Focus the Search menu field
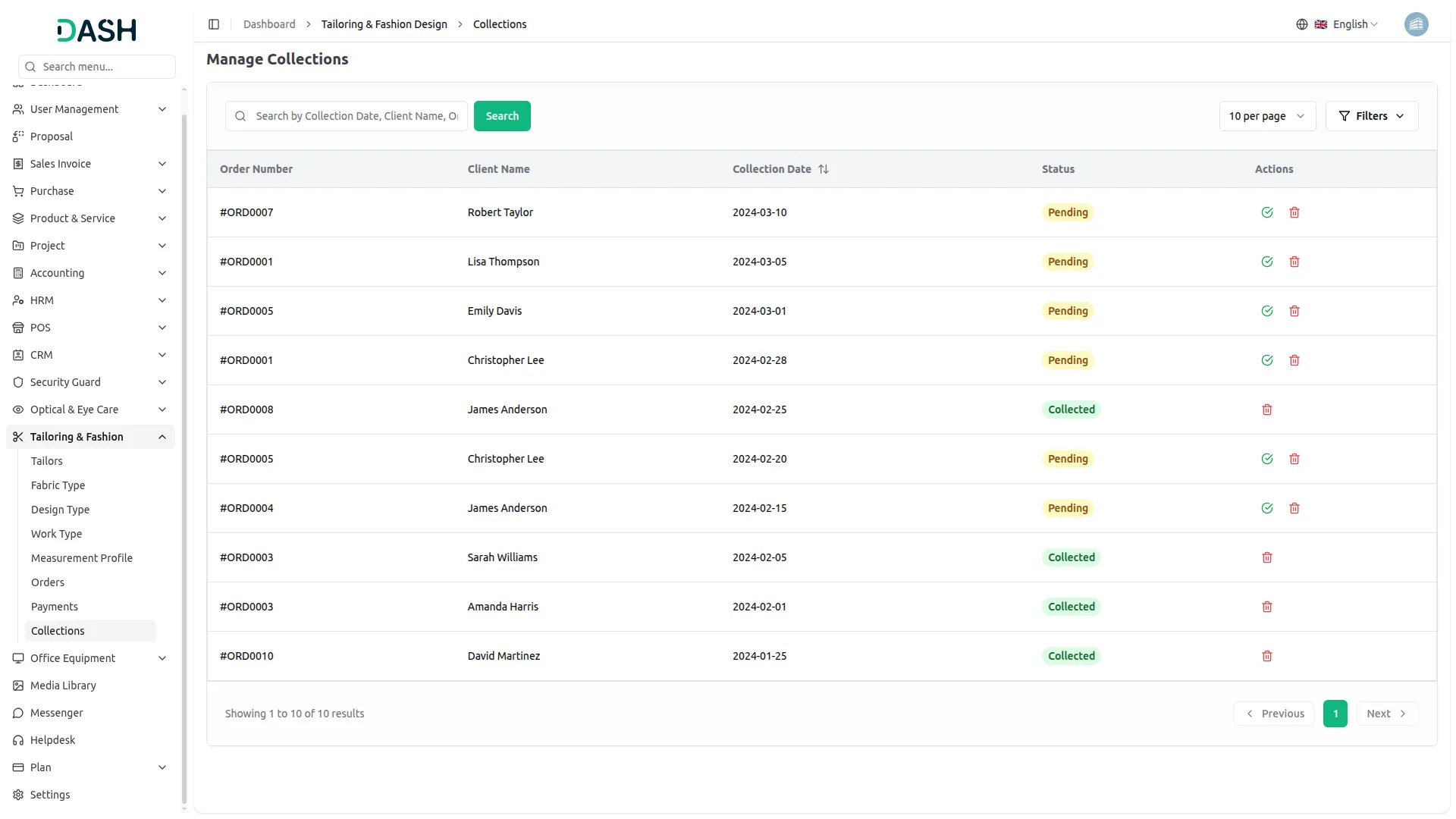1456x819 pixels. coord(97,67)
